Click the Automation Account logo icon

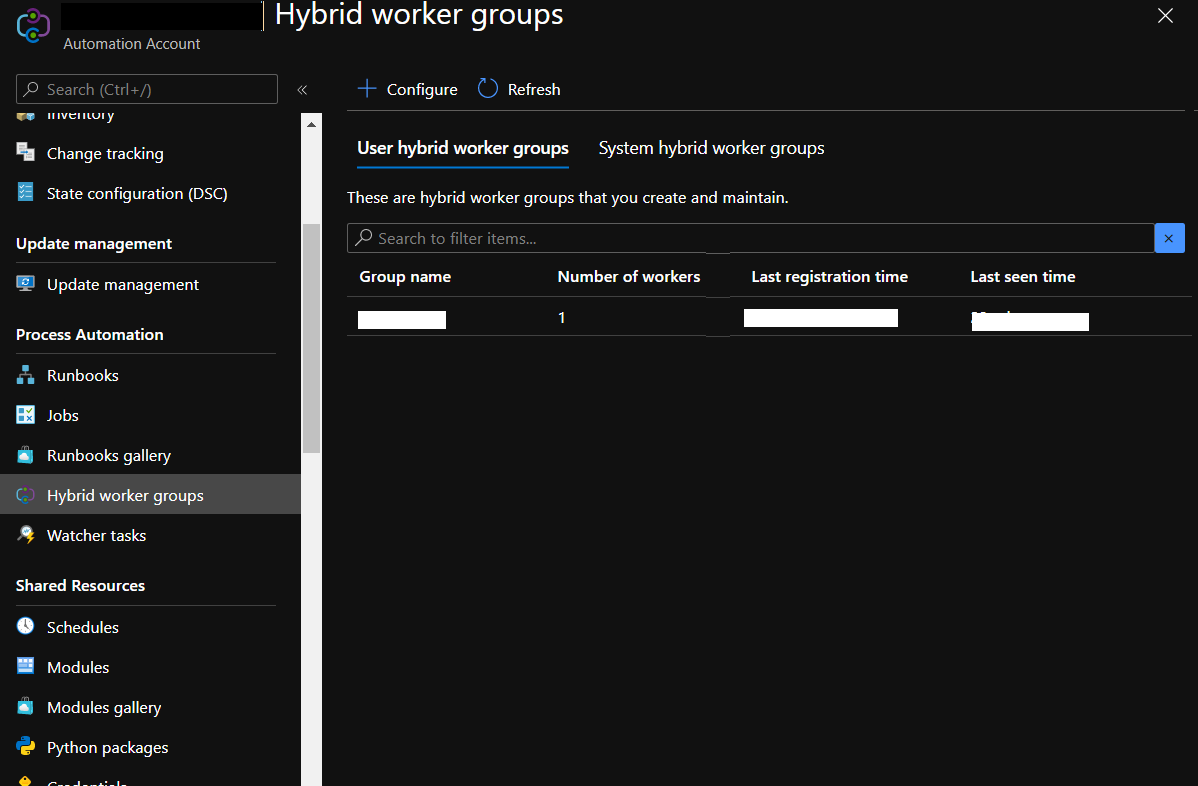[33, 24]
